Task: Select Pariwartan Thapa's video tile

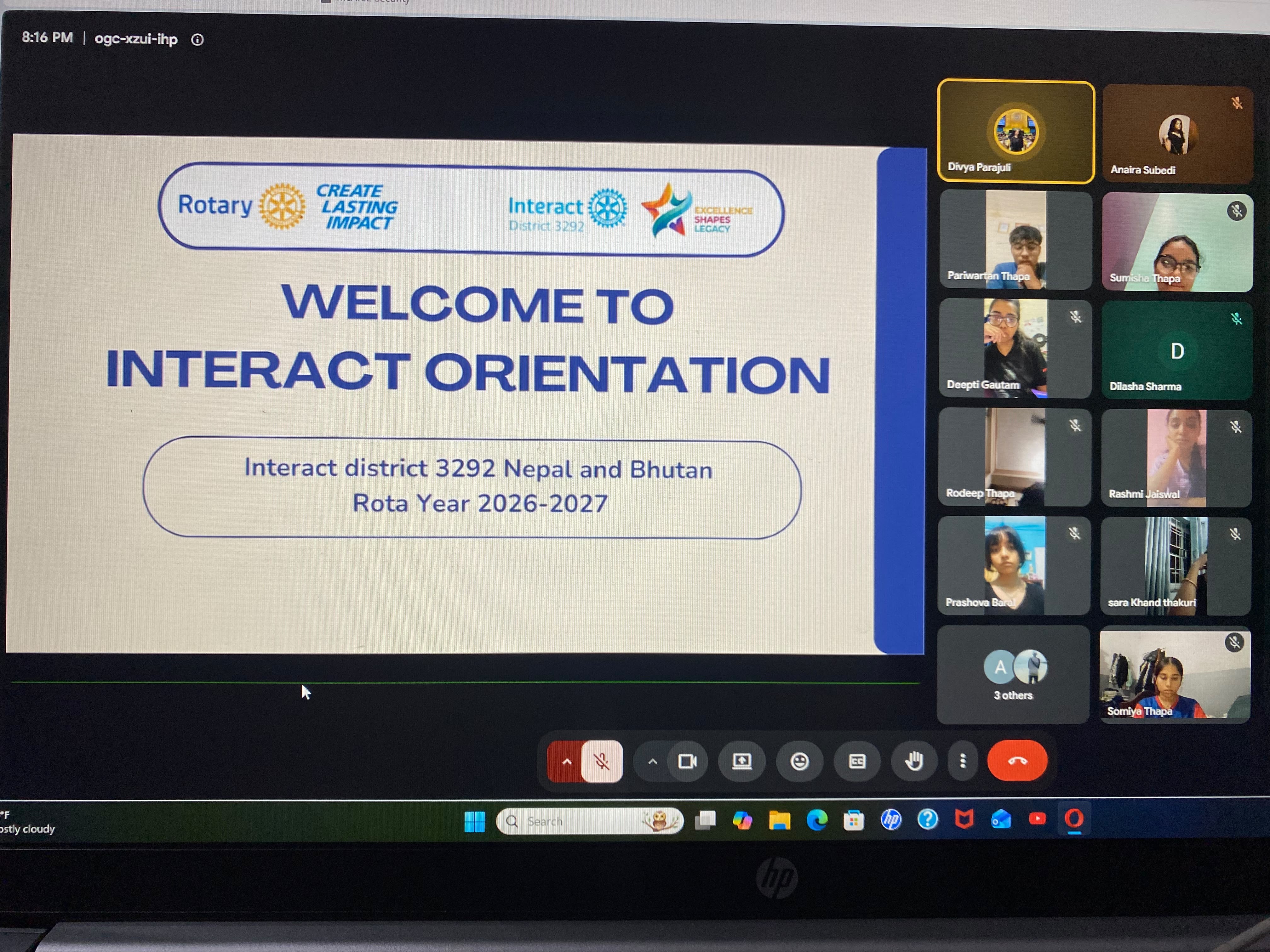Action: point(1015,240)
